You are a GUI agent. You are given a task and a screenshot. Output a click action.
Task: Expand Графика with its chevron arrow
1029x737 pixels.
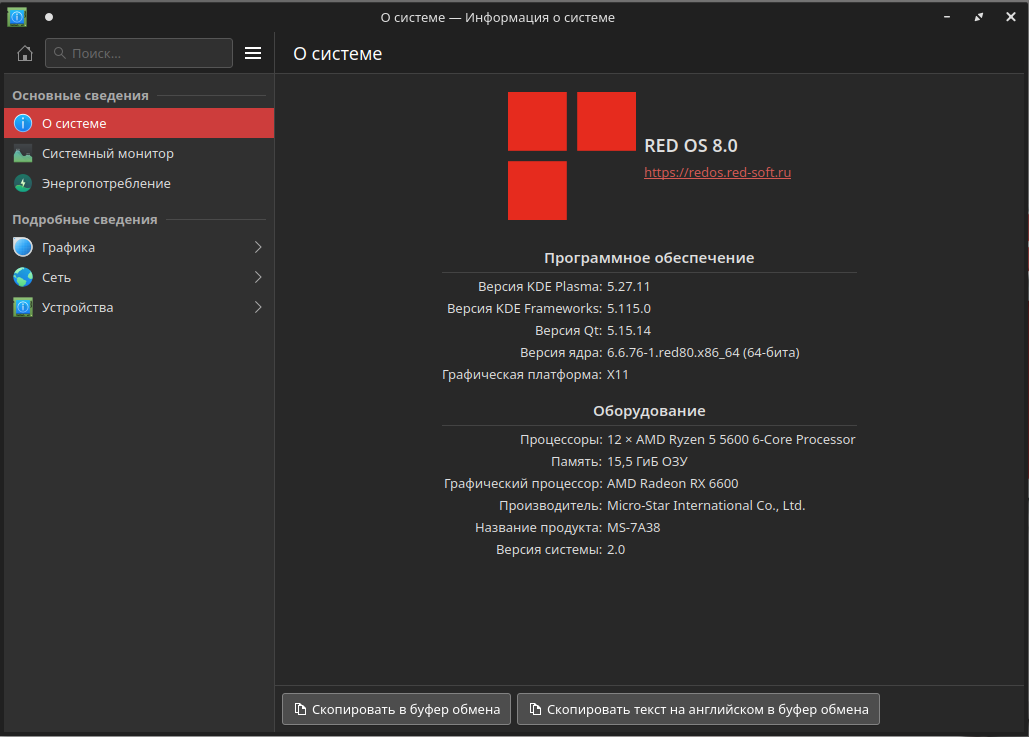[258, 247]
